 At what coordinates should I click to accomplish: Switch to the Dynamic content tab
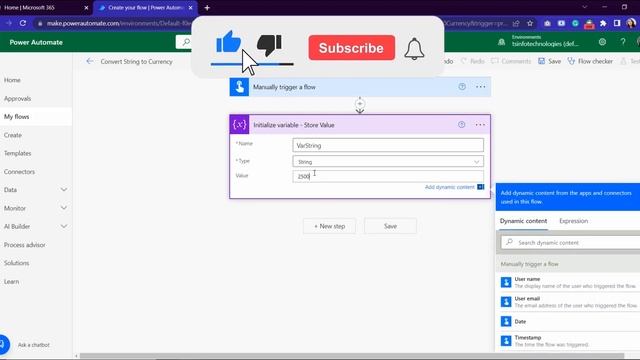pos(523,221)
